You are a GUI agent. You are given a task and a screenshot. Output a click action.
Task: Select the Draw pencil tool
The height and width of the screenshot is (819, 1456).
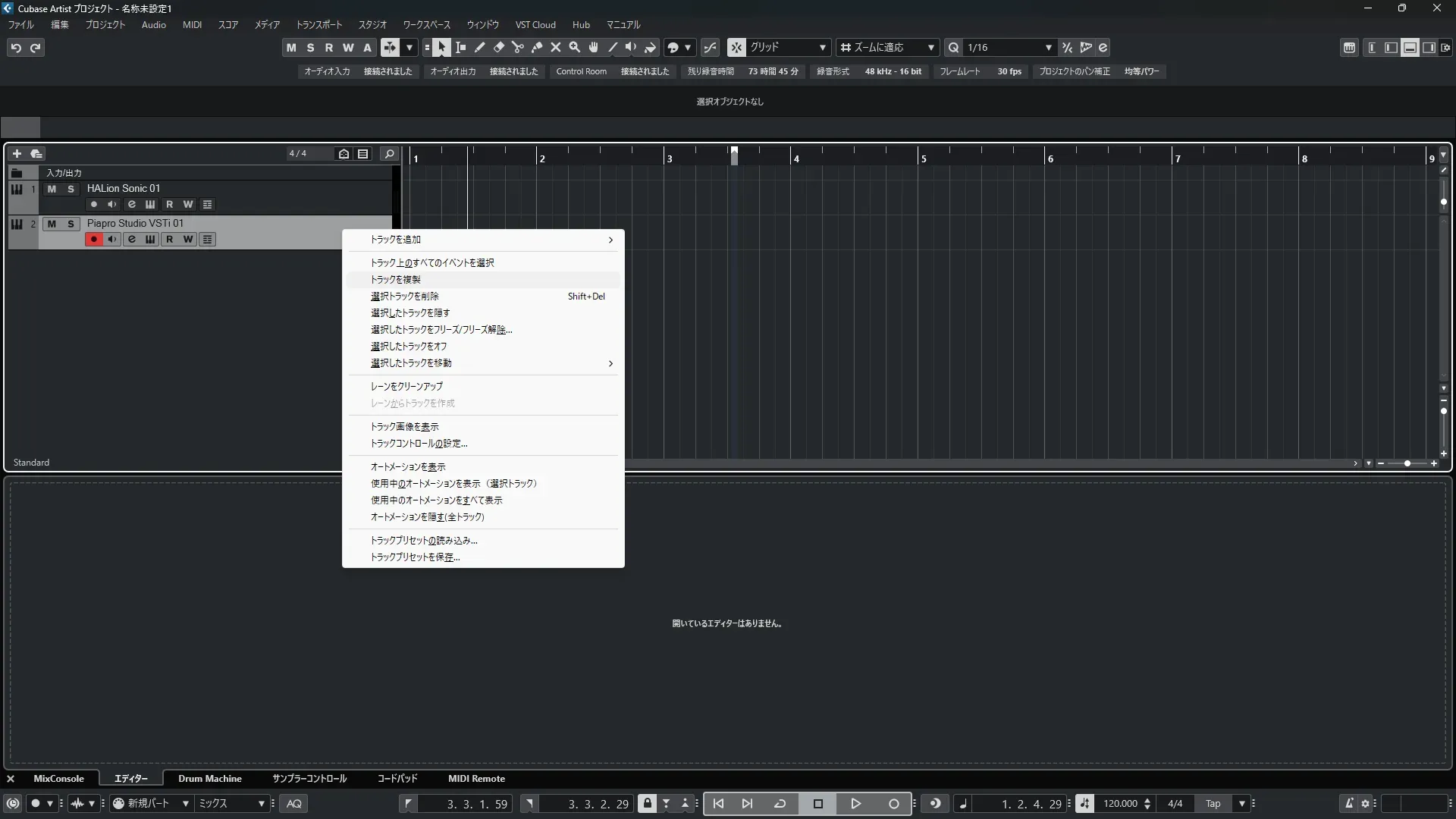[x=480, y=48]
